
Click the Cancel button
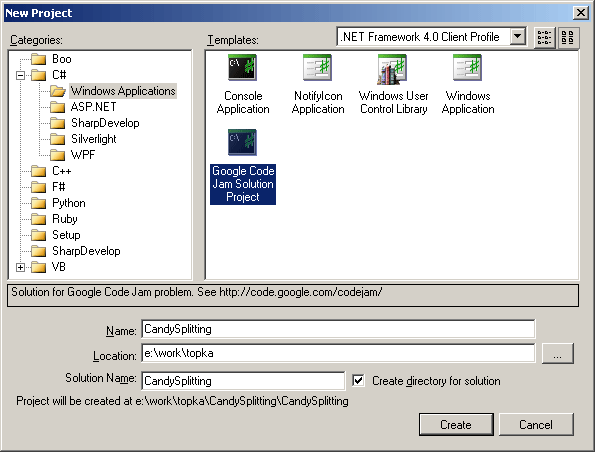click(536, 424)
